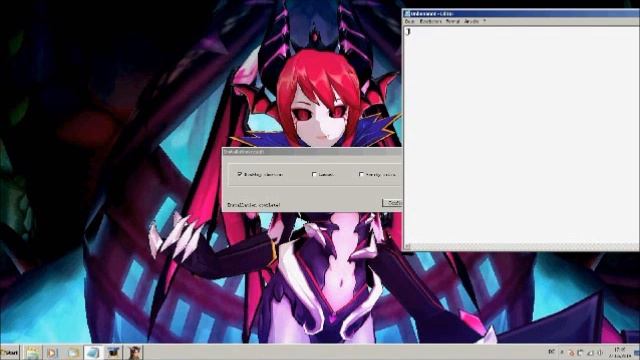
Task: Open the ? help menu in Editor
Action: [x=484, y=21]
